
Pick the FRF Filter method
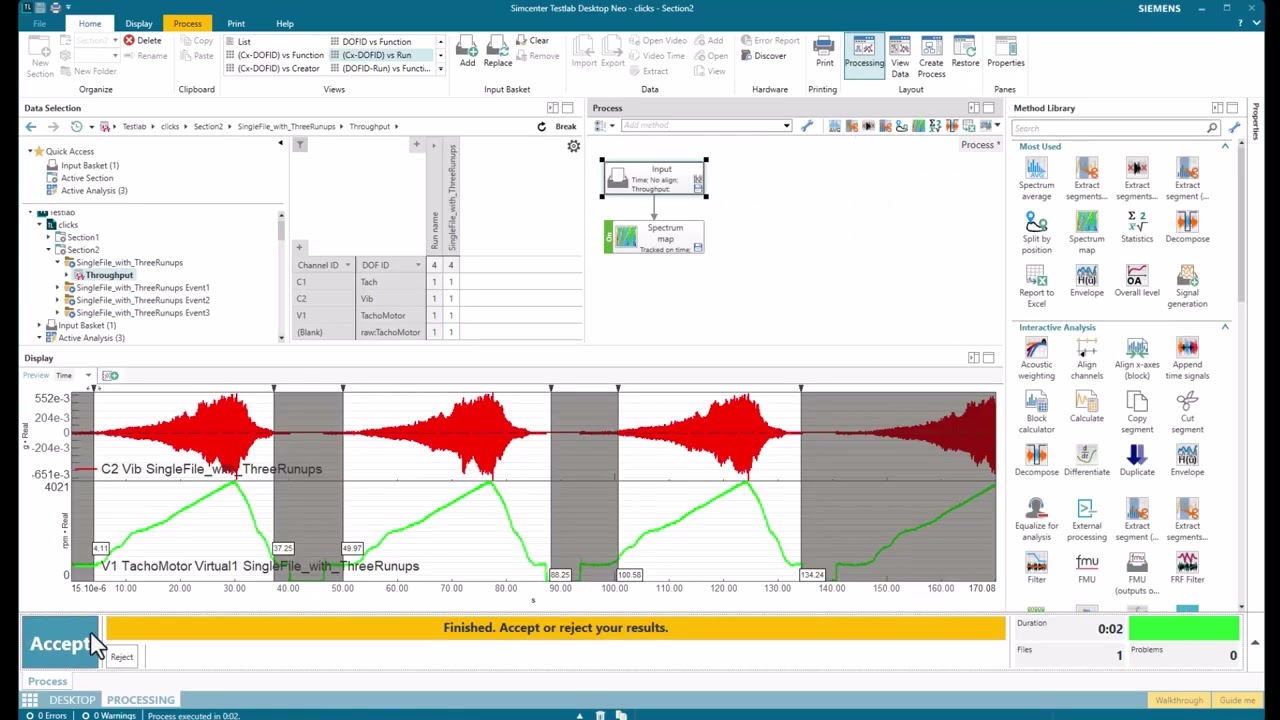[x=1187, y=569]
